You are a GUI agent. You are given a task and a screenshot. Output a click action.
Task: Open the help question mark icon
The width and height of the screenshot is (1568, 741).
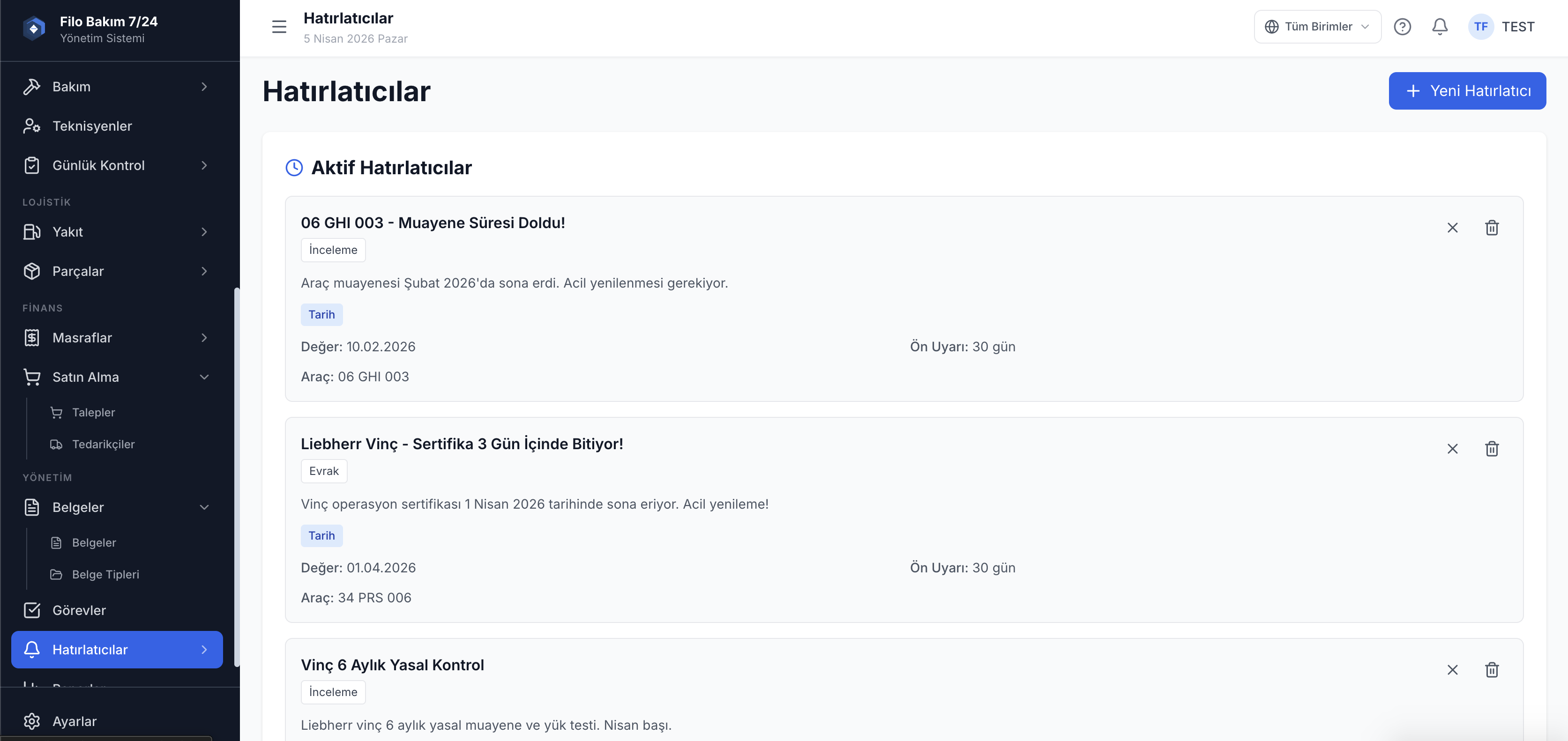[1402, 27]
